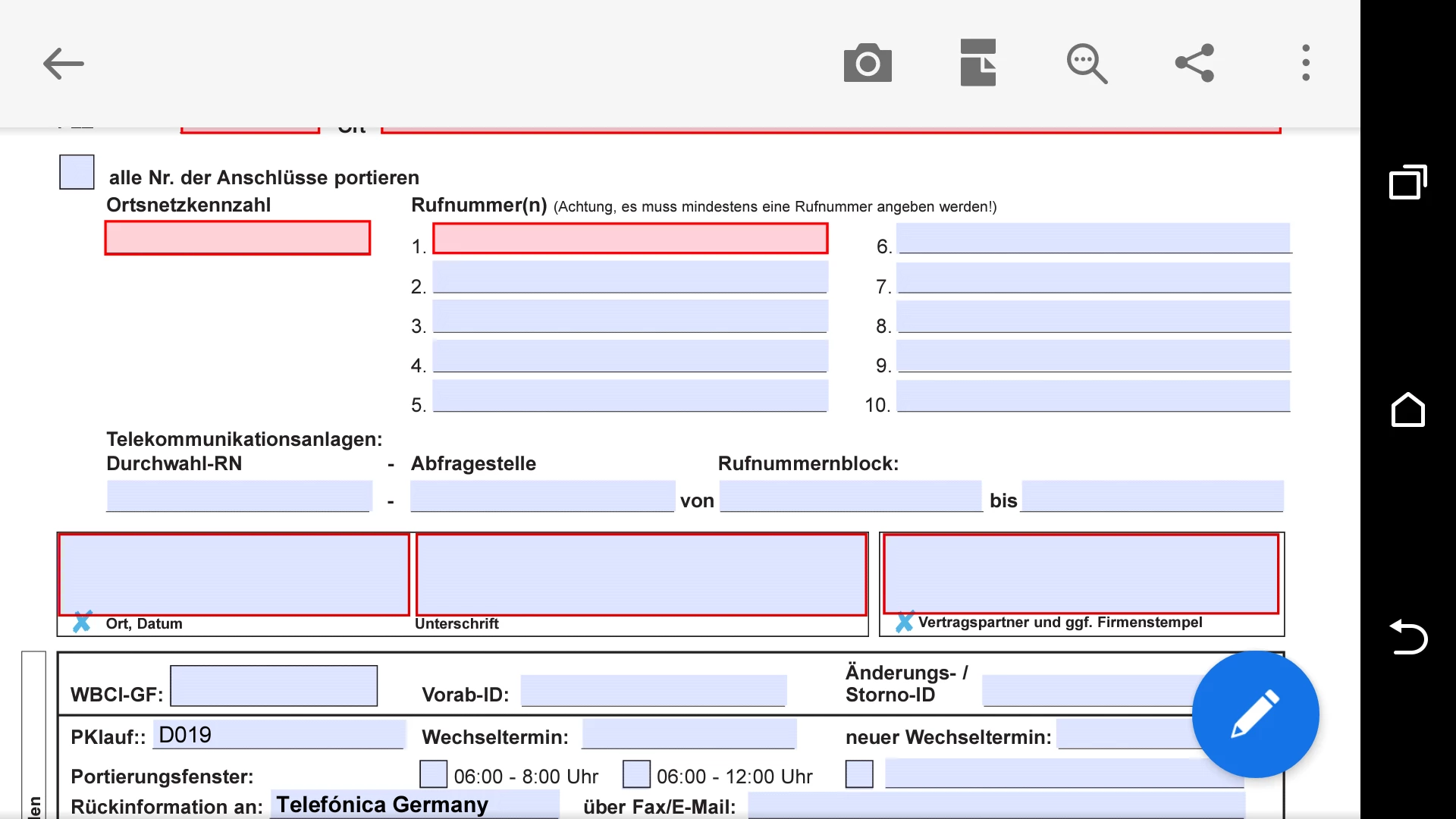Select Rufnummer field number 1
This screenshot has height=819, width=1456.
(629, 238)
